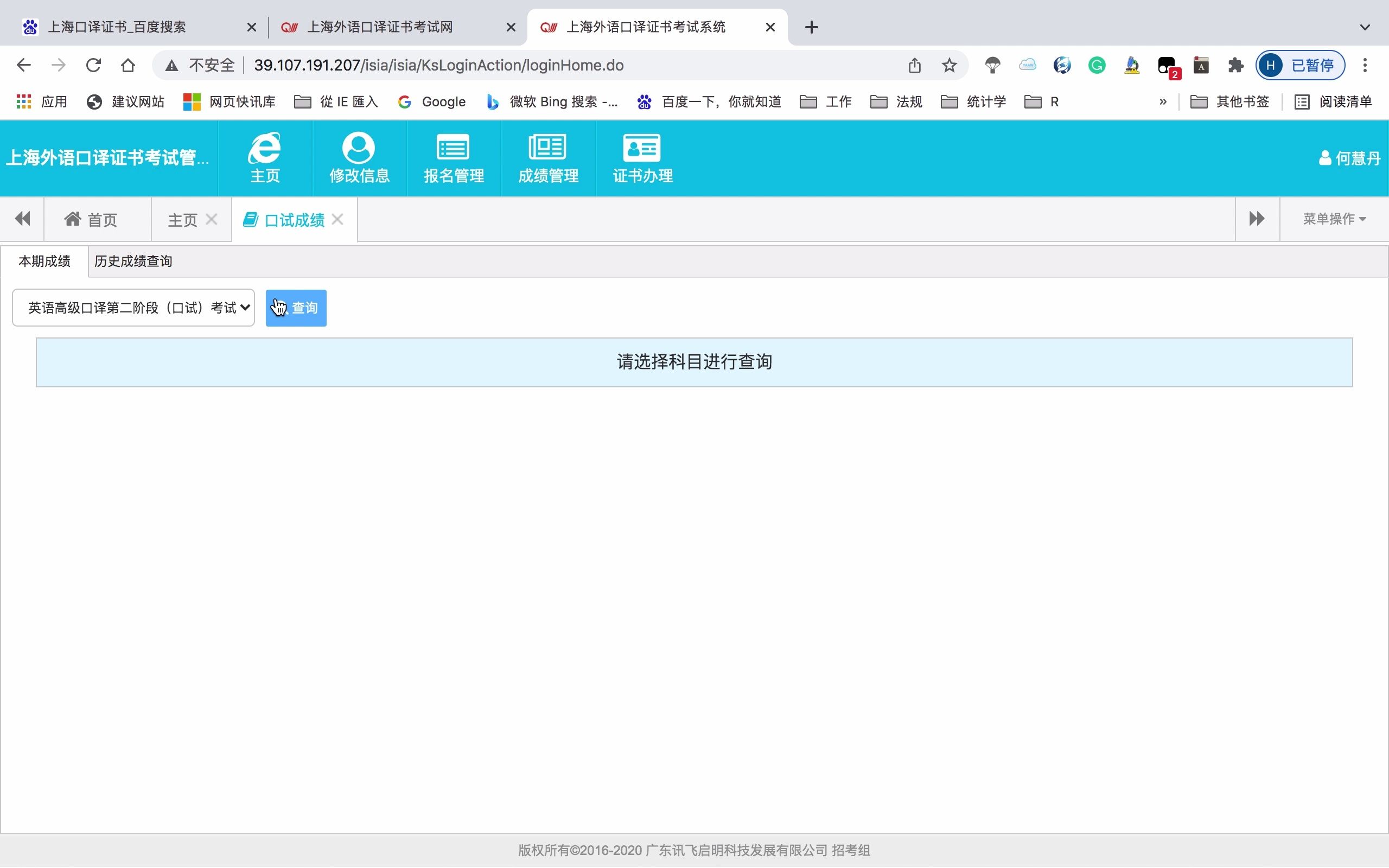Open Chrome three-dot menu
This screenshot has height=868, width=1389.
point(1365,65)
